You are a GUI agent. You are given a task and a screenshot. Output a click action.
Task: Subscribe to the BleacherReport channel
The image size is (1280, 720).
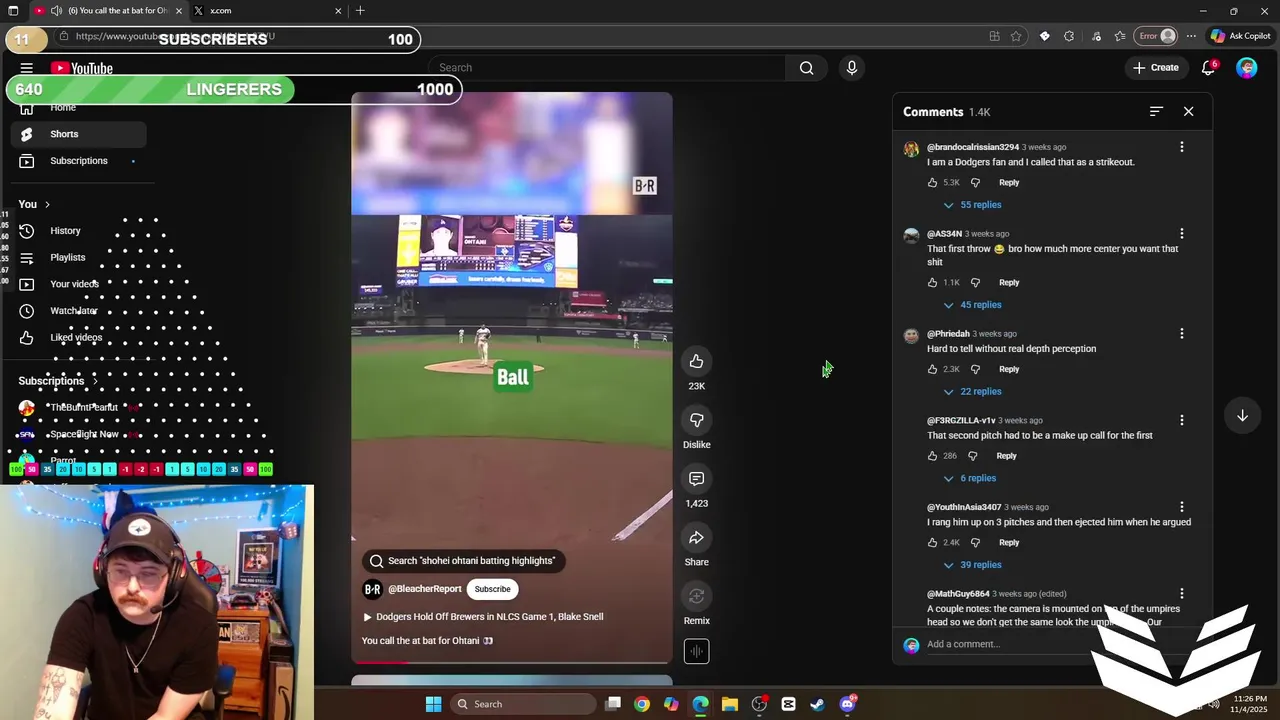click(492, 589)
